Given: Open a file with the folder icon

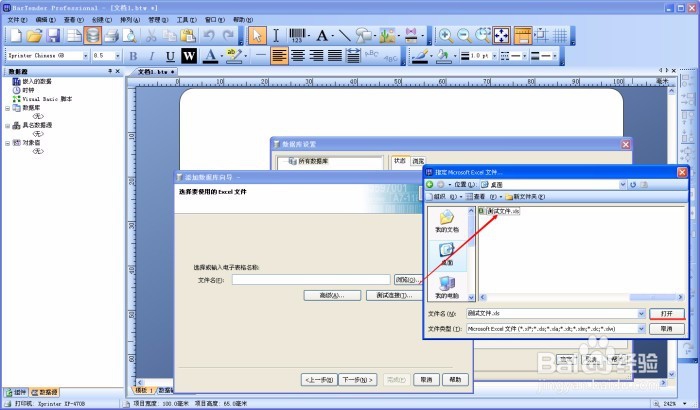Looking at the screenshot, I should coord(34,36).
